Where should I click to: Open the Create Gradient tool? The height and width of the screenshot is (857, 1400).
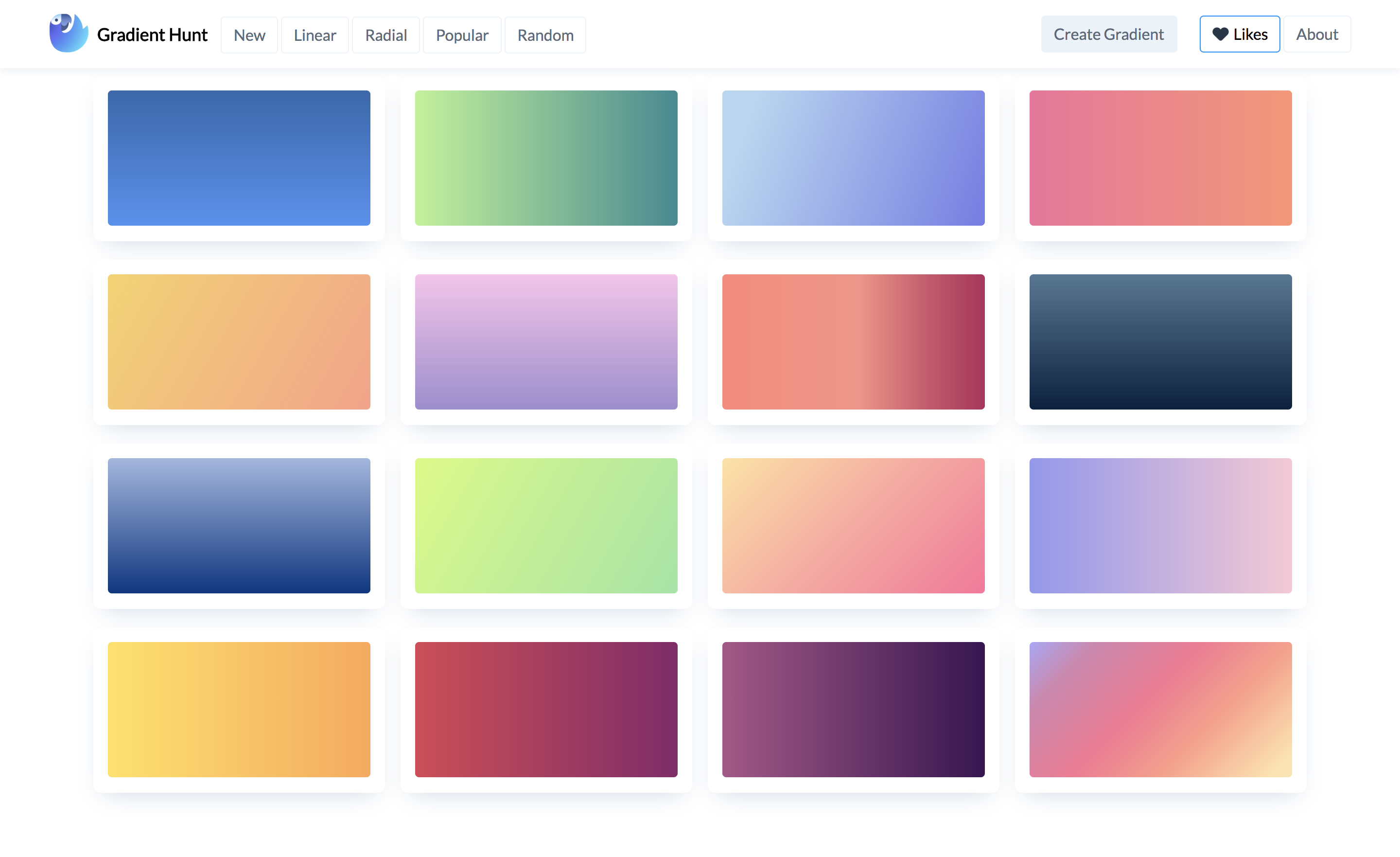point(1108,34)
